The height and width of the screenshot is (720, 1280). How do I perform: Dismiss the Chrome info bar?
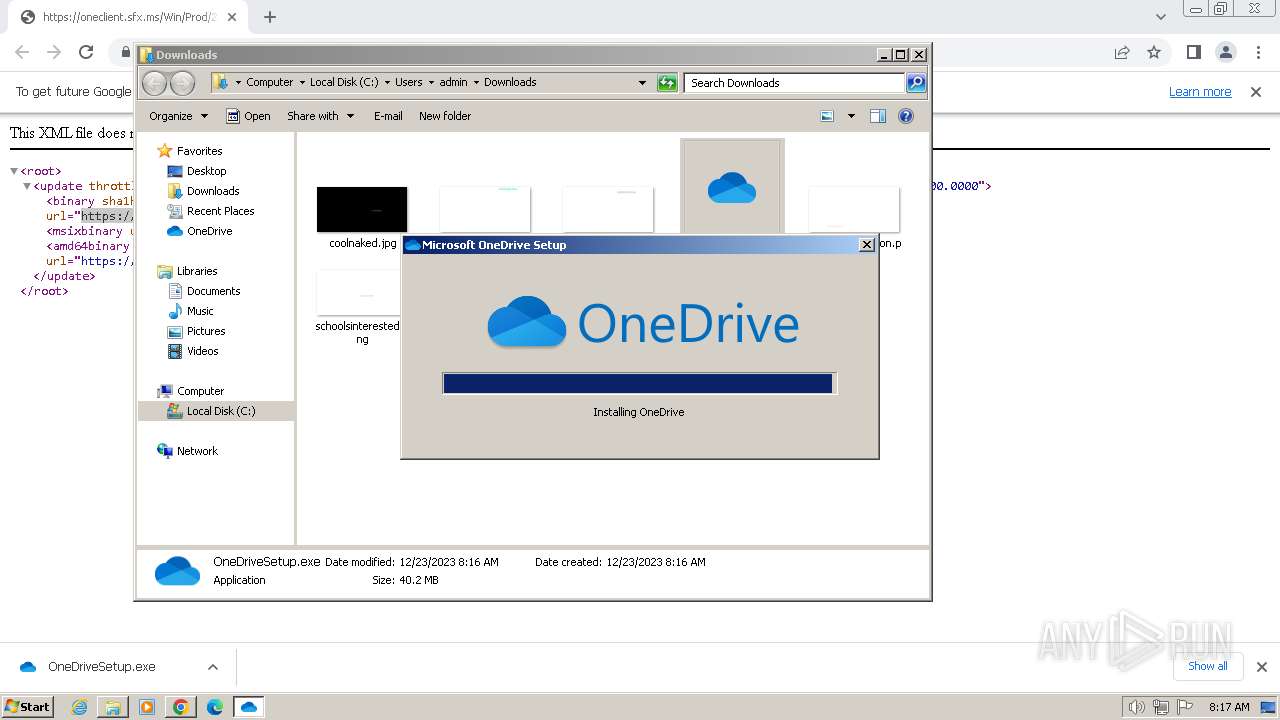point(1255,91)
